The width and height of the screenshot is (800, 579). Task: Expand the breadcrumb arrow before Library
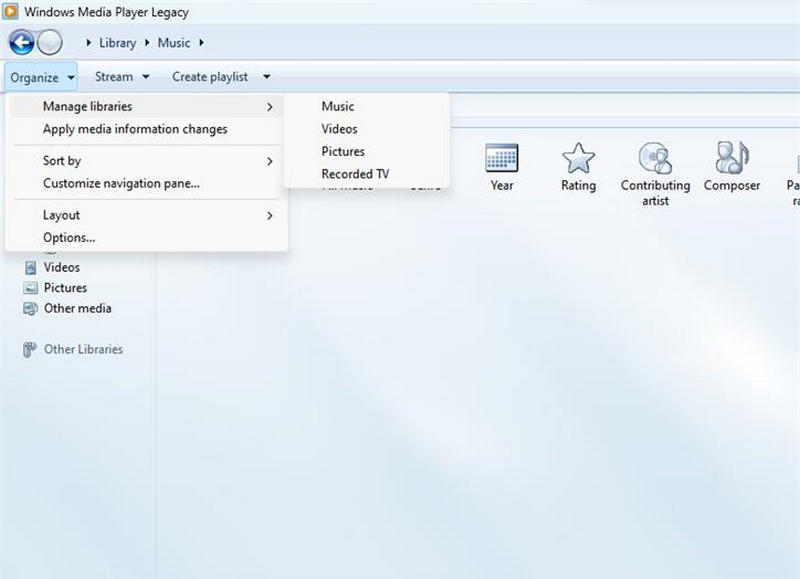(x=89, y=43)
